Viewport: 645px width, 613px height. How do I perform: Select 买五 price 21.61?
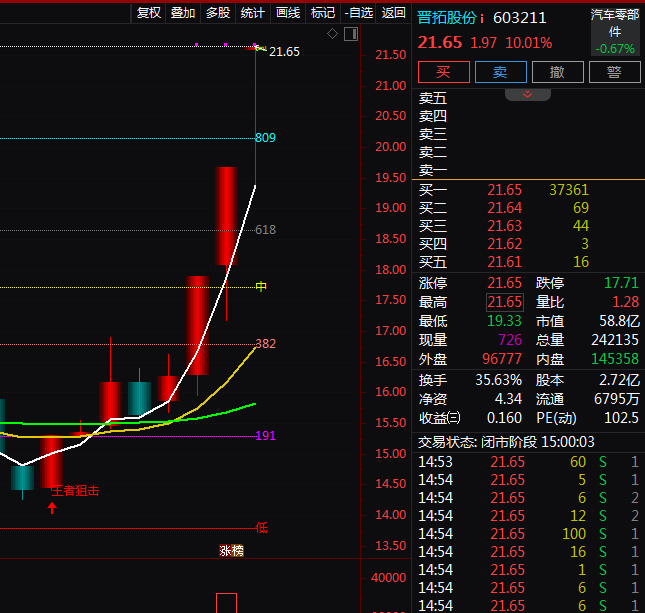(505, 262)
